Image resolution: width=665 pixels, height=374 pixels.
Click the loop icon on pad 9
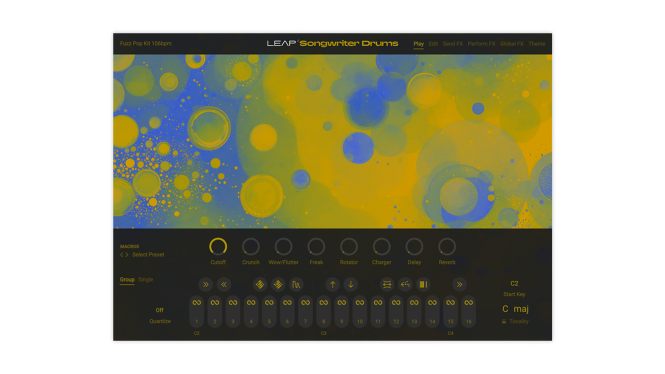341,302
